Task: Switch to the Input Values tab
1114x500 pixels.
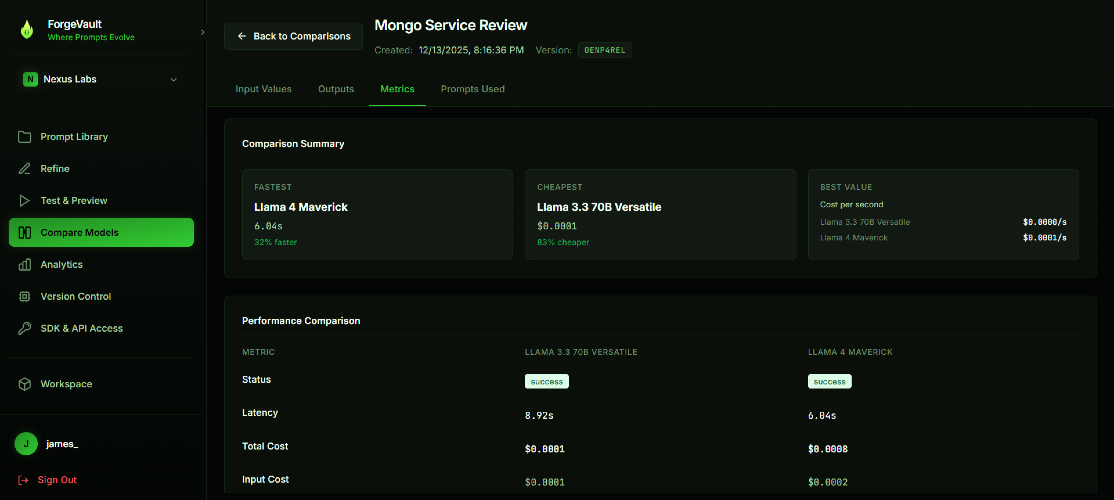Action: click(263, 89)
